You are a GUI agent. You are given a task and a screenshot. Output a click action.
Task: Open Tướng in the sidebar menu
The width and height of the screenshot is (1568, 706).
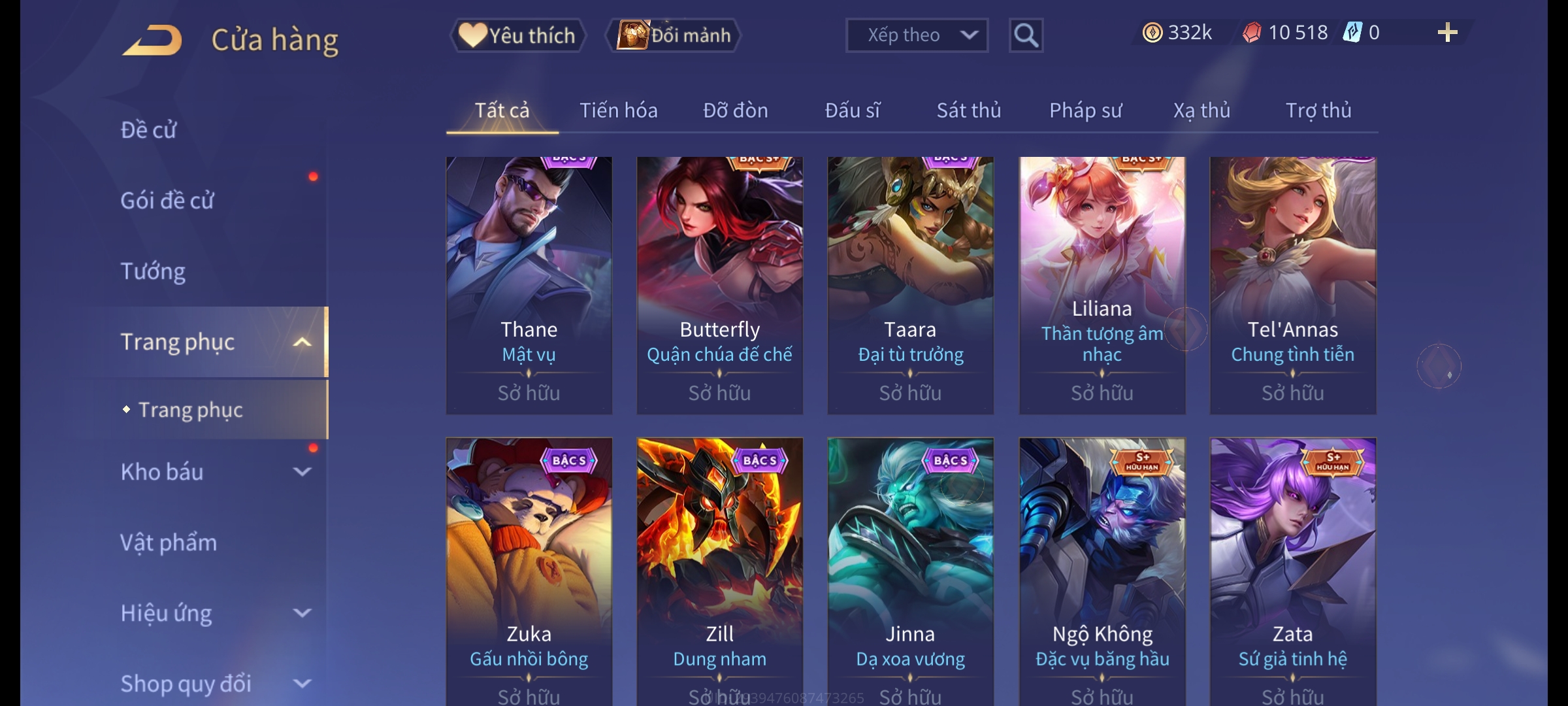point(153,271)
